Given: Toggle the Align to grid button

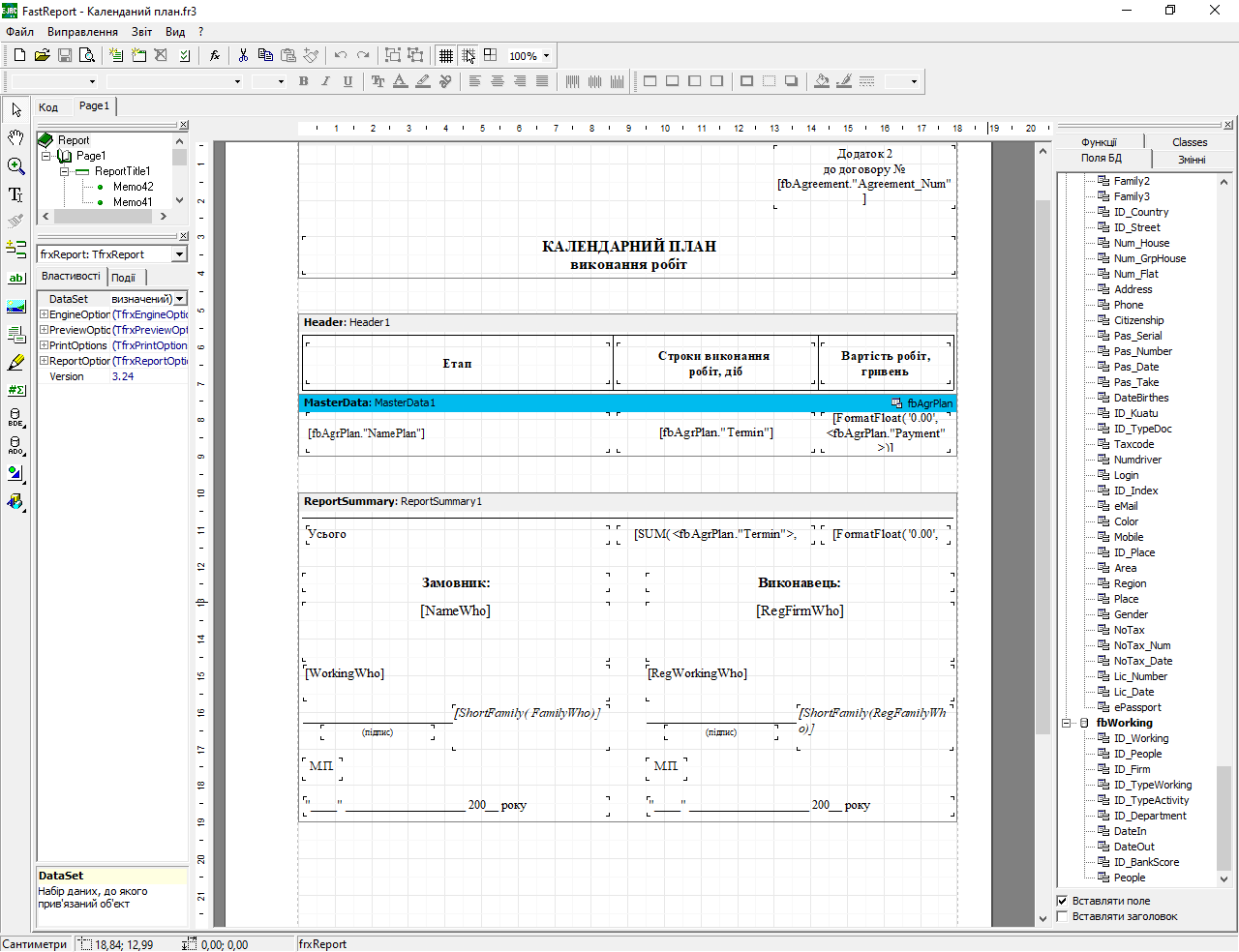Looking at the screenshot, I should point(468,55).
